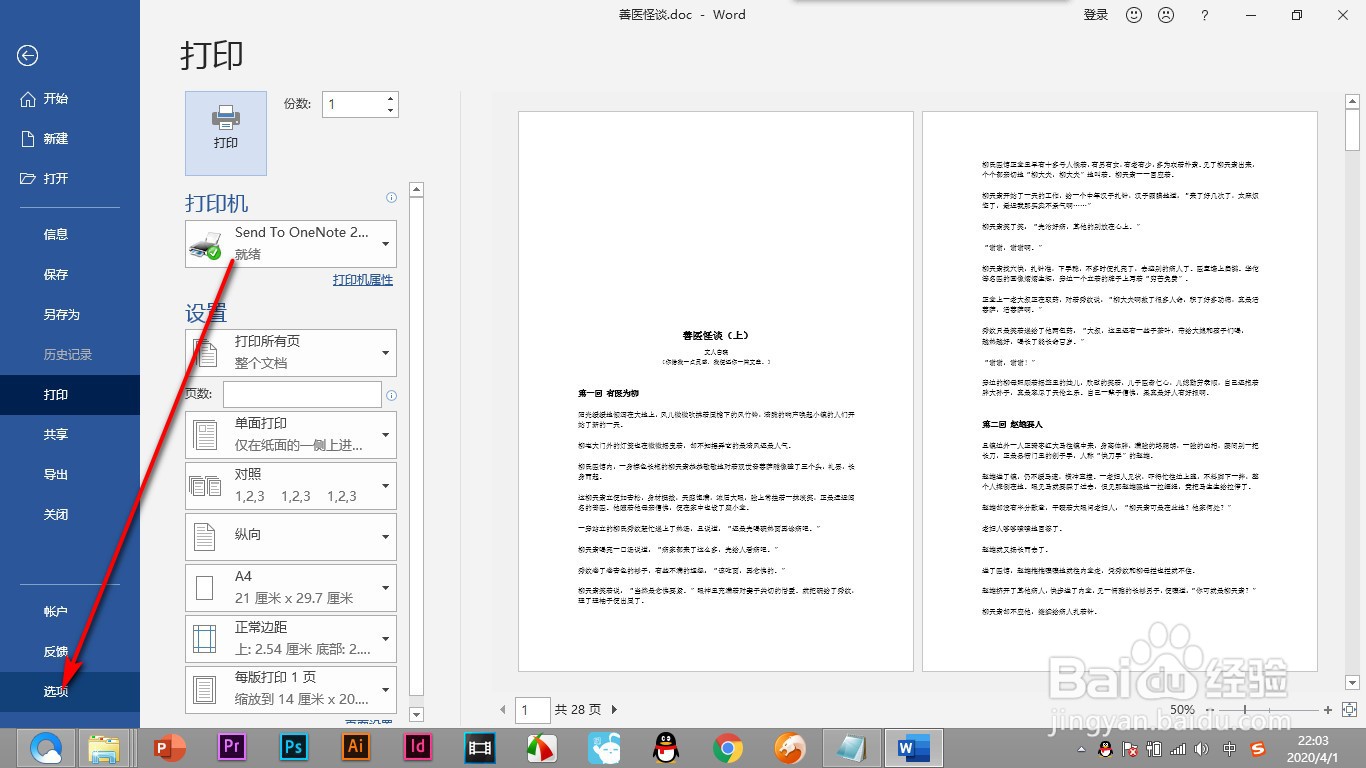Select the first page preview thumbnail
This screenshot has height=768, width=1366.
[716, 391]
